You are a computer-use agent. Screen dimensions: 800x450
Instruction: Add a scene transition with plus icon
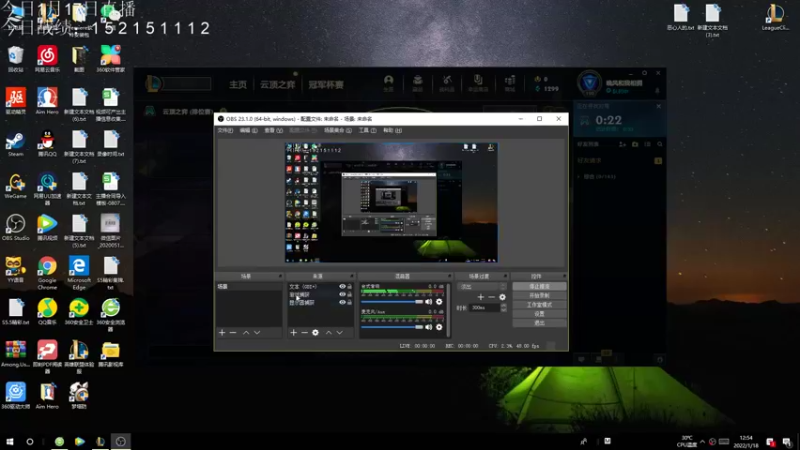click(481, 297)
